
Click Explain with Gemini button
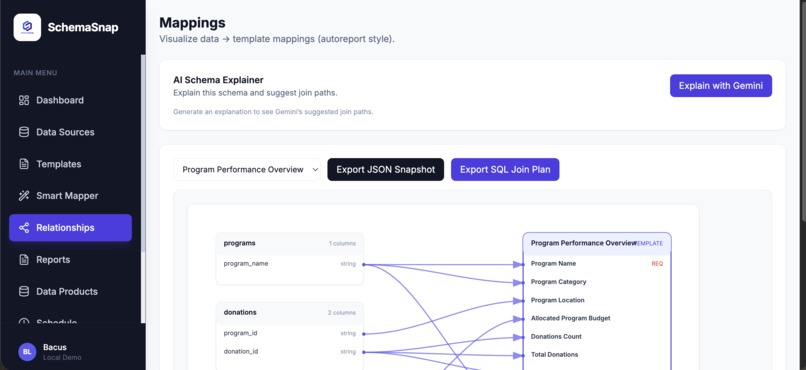point(721,86)
